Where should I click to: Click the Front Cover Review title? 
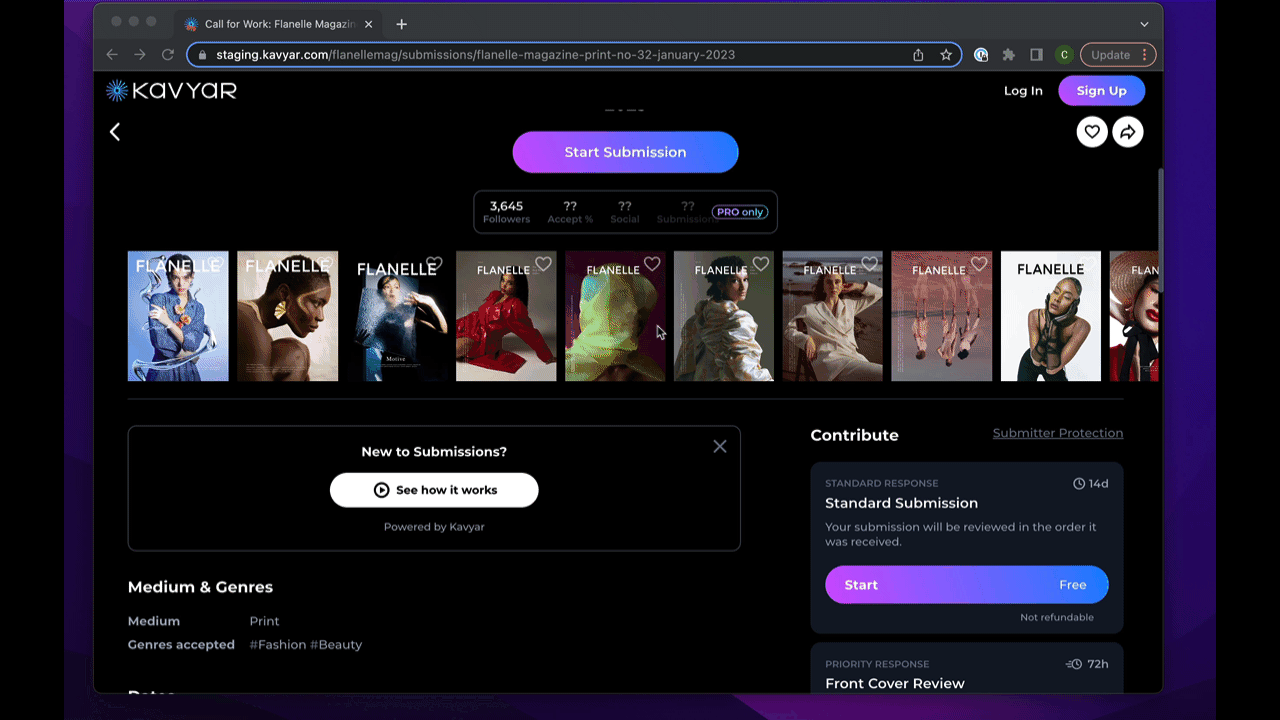(x=895, y=684)
